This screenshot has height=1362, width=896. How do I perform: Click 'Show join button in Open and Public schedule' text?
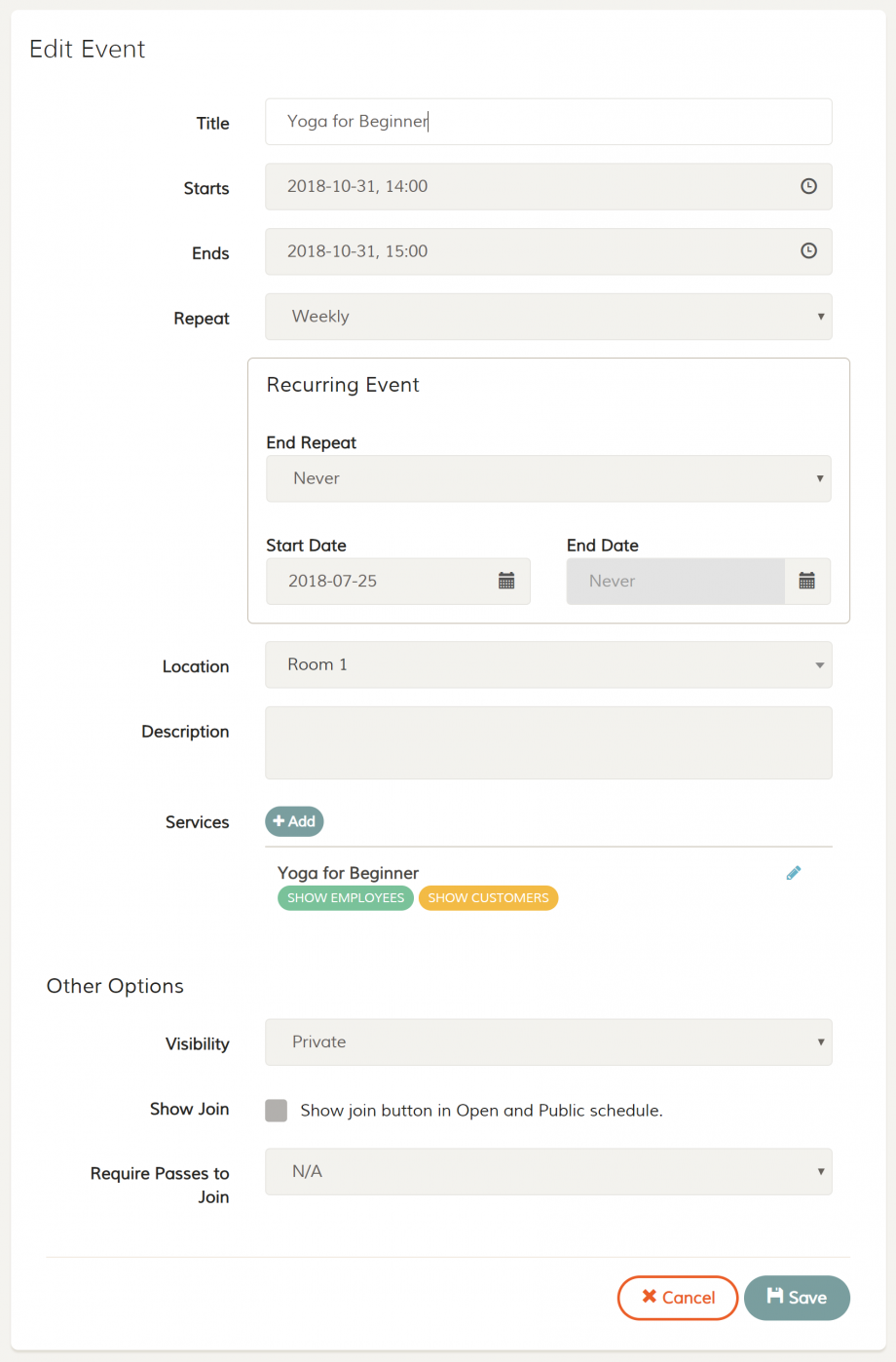click(482, 1111)
